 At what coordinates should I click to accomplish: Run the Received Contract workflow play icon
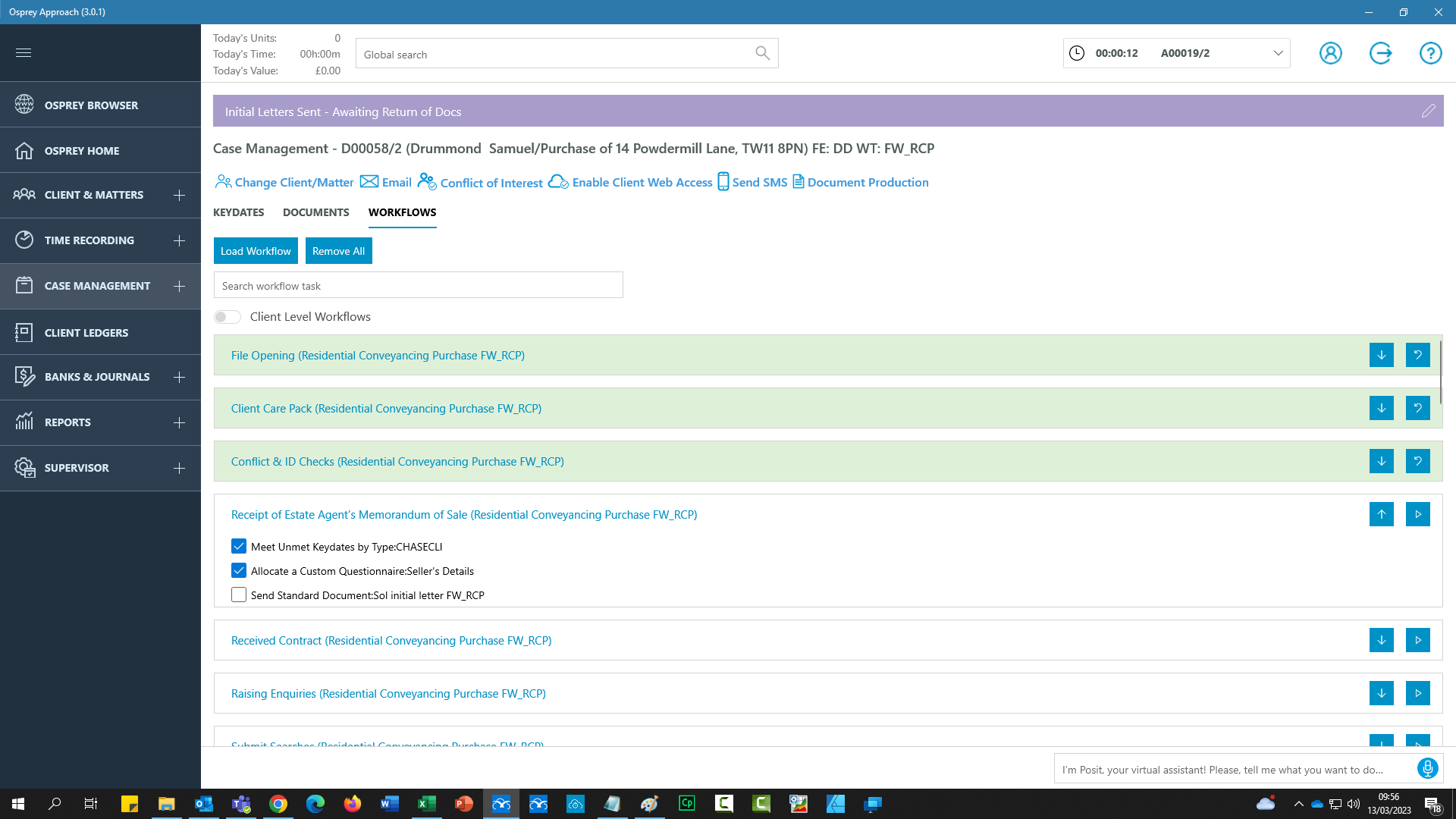pos(1417,640)
